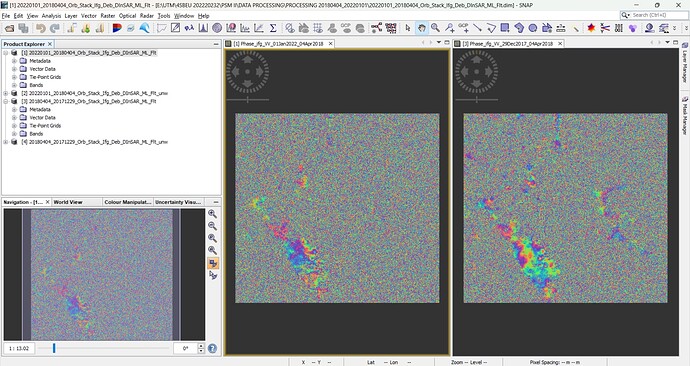The height and width of the screenshot is (366, 690).
Task: Open Navigation panel help button
Action: point(212,348)
